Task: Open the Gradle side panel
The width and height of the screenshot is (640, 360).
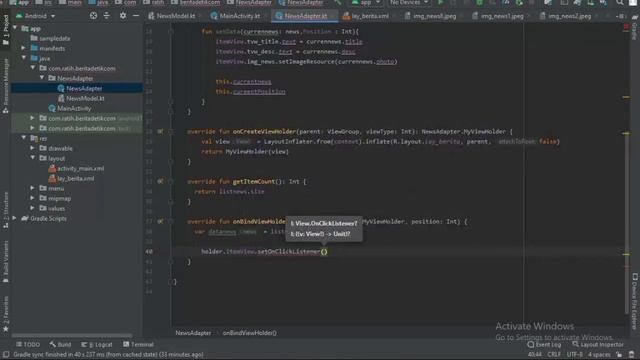Action: click(635, 29)
